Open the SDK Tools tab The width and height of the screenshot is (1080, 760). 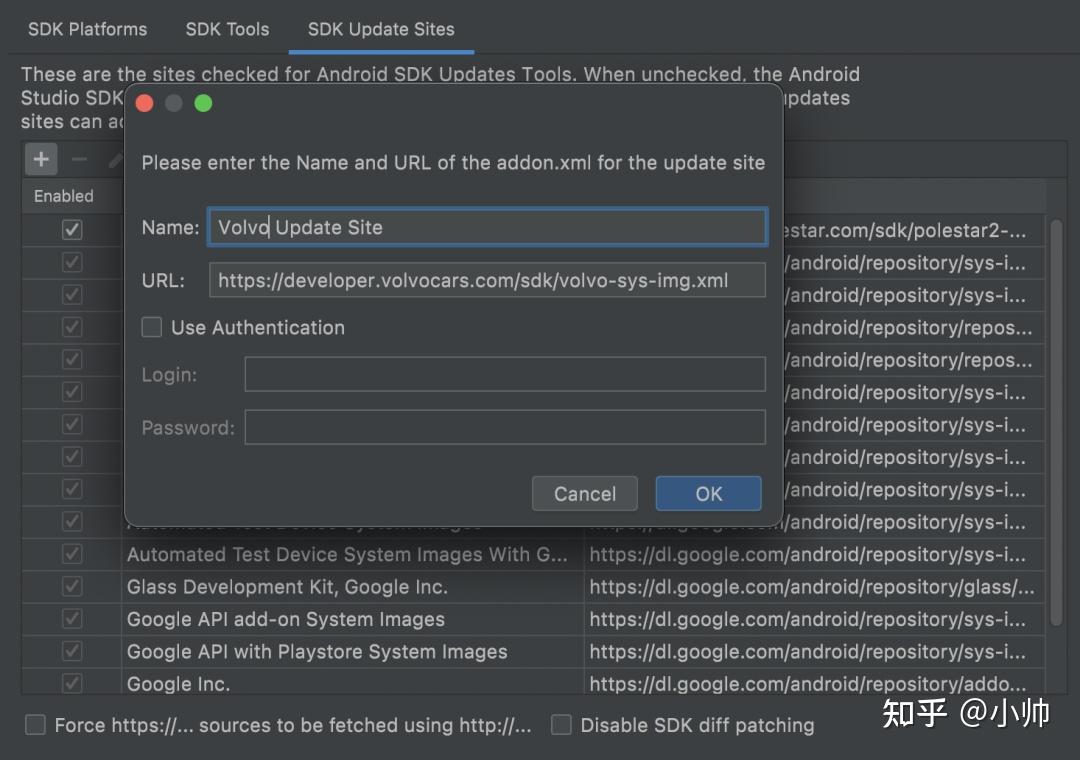pos(227,29)
